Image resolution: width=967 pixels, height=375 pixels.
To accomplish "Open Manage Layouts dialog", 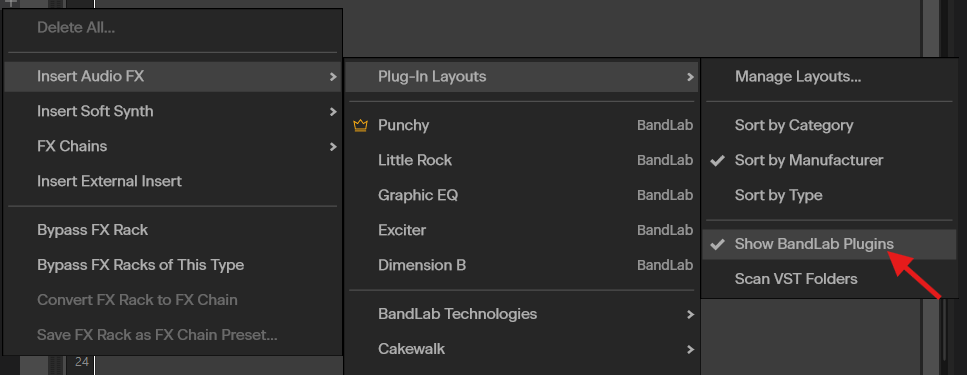I will [x=829, y=77].
